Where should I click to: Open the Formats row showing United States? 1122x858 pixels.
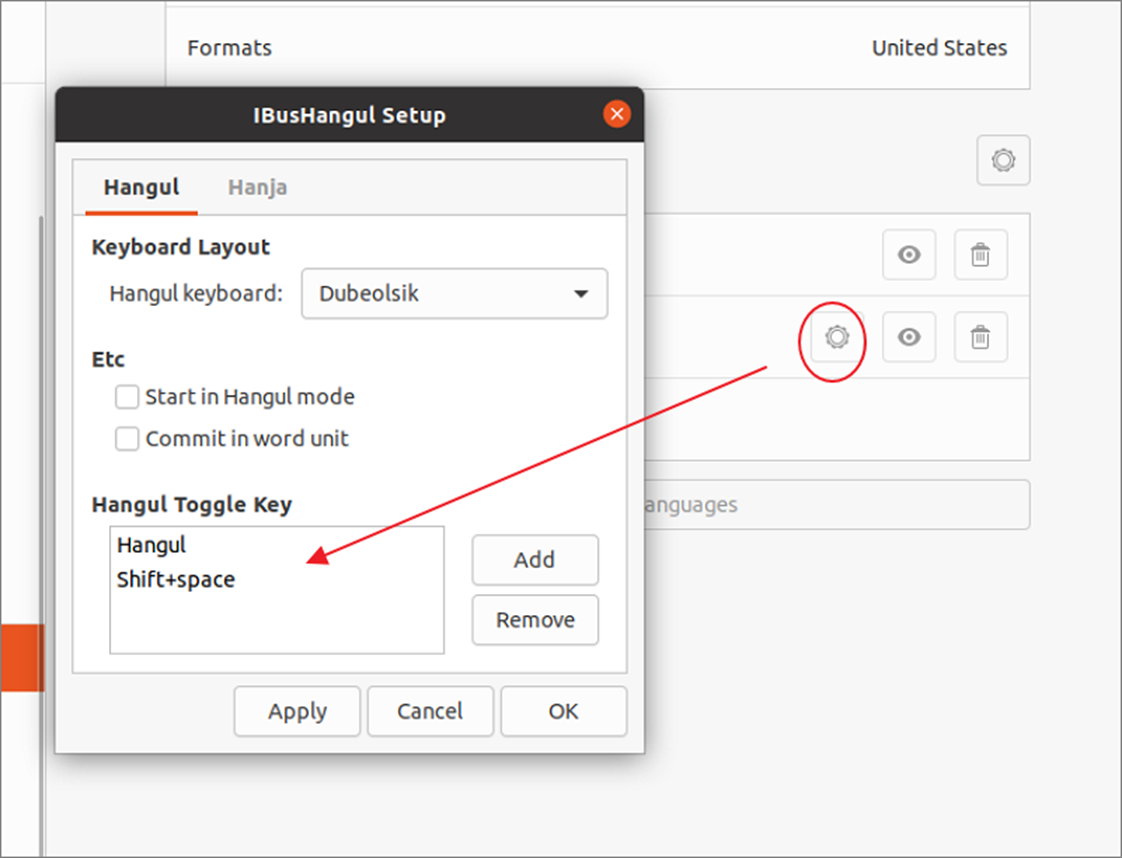tap(597, 48)
